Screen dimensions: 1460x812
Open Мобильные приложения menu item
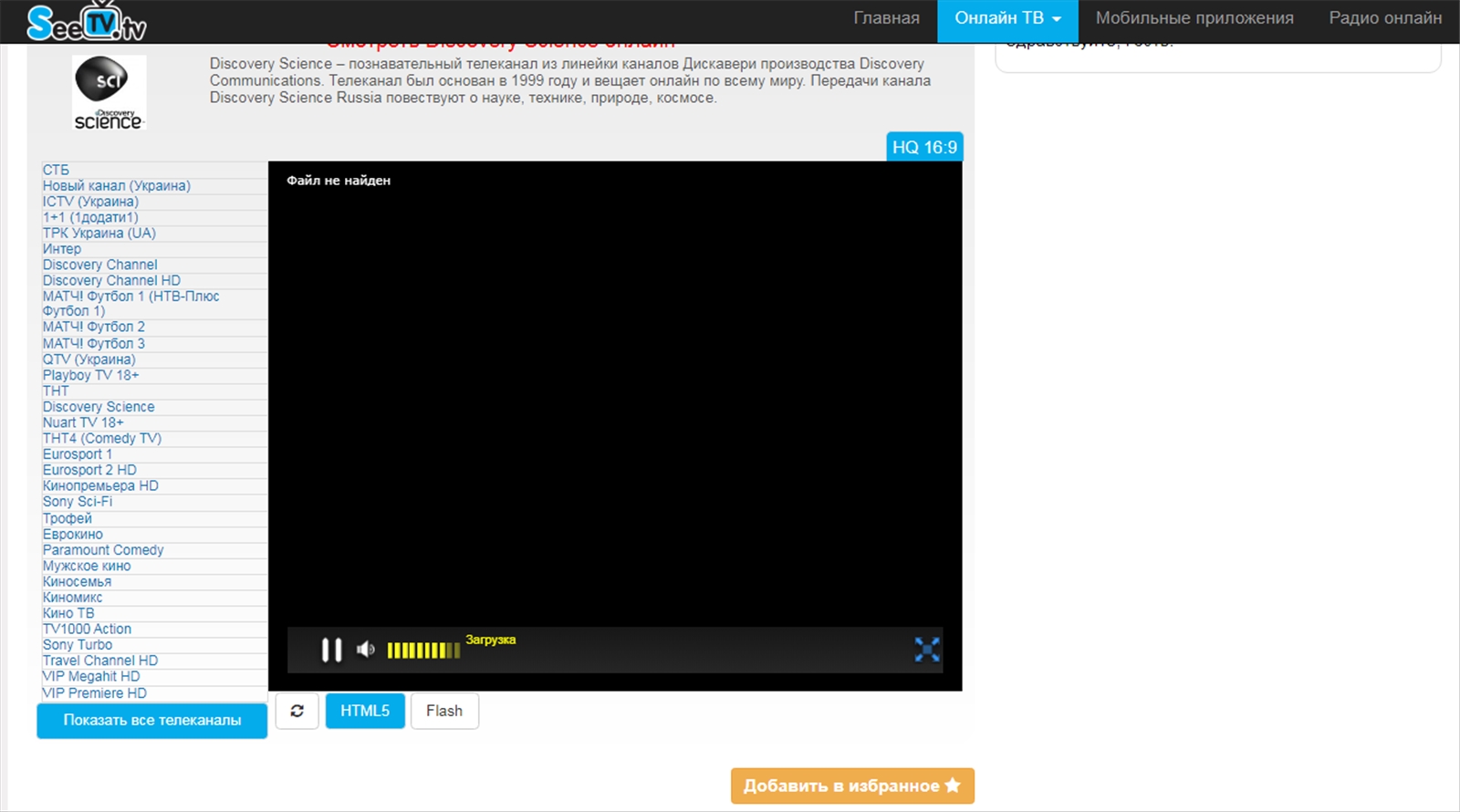pyautogui.click(x=1194, y=18)
